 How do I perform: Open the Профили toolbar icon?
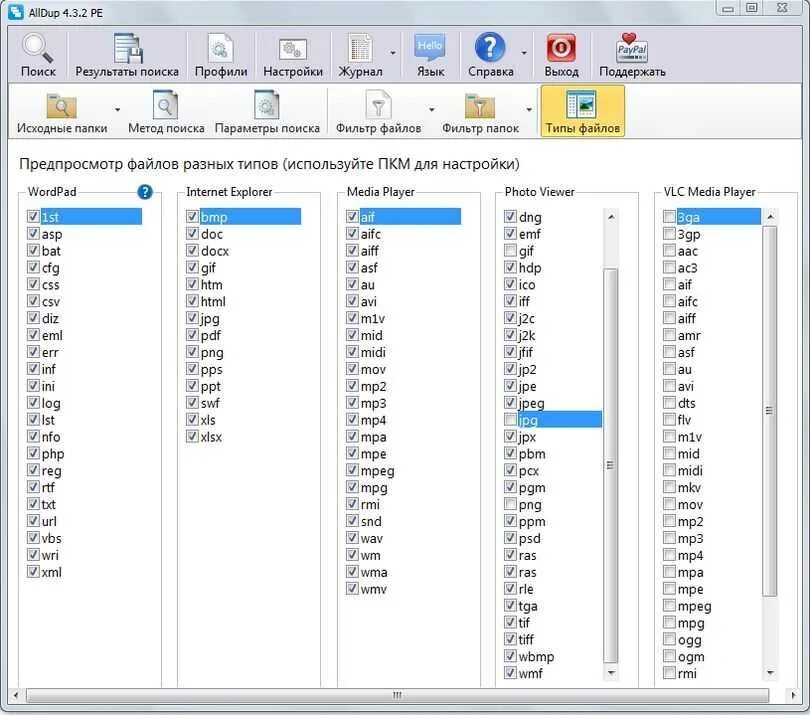[x=221, y=49]
